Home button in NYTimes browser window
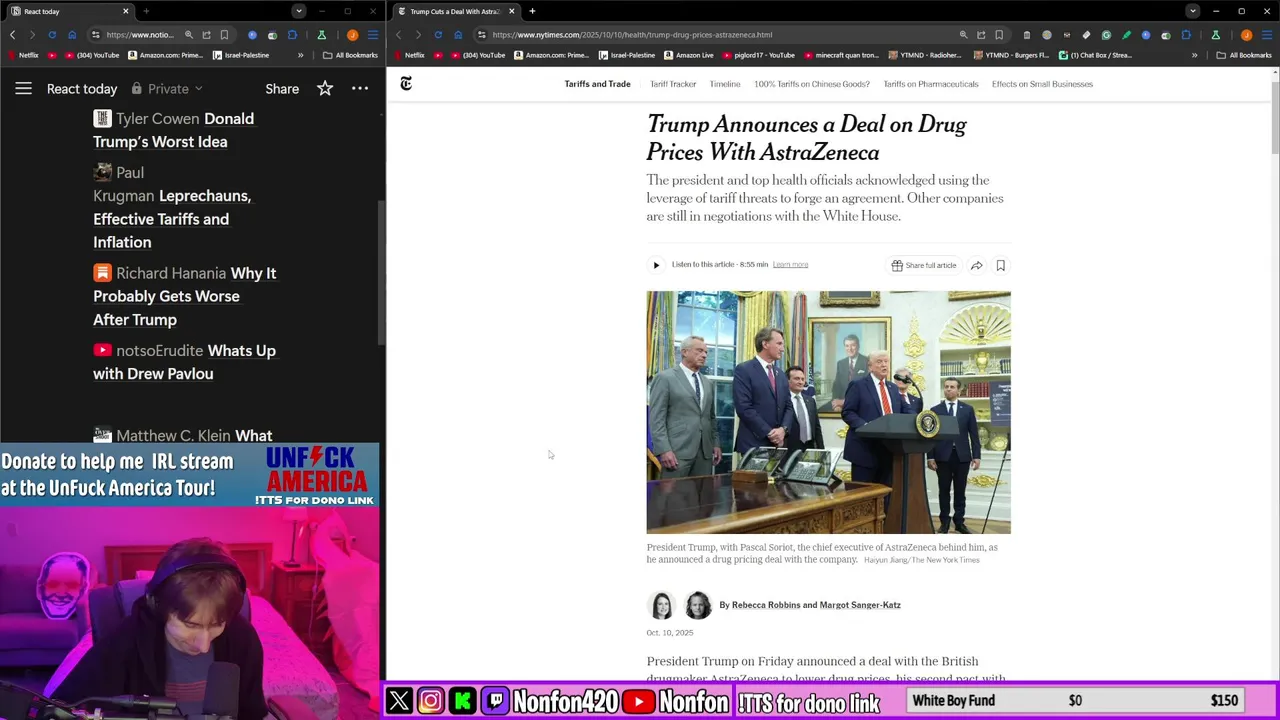1280x720 pixels. coord(458,35)
